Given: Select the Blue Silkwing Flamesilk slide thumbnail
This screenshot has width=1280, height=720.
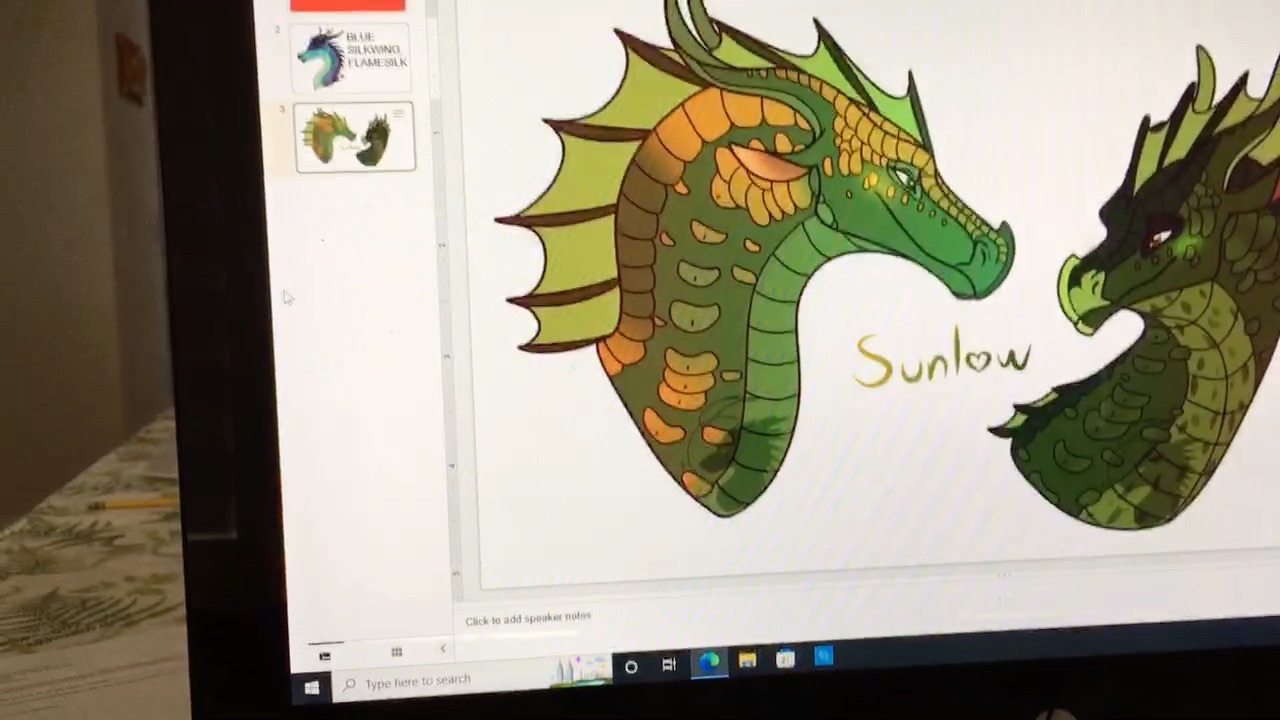Looking at the screenshot, I should point(350,60).
